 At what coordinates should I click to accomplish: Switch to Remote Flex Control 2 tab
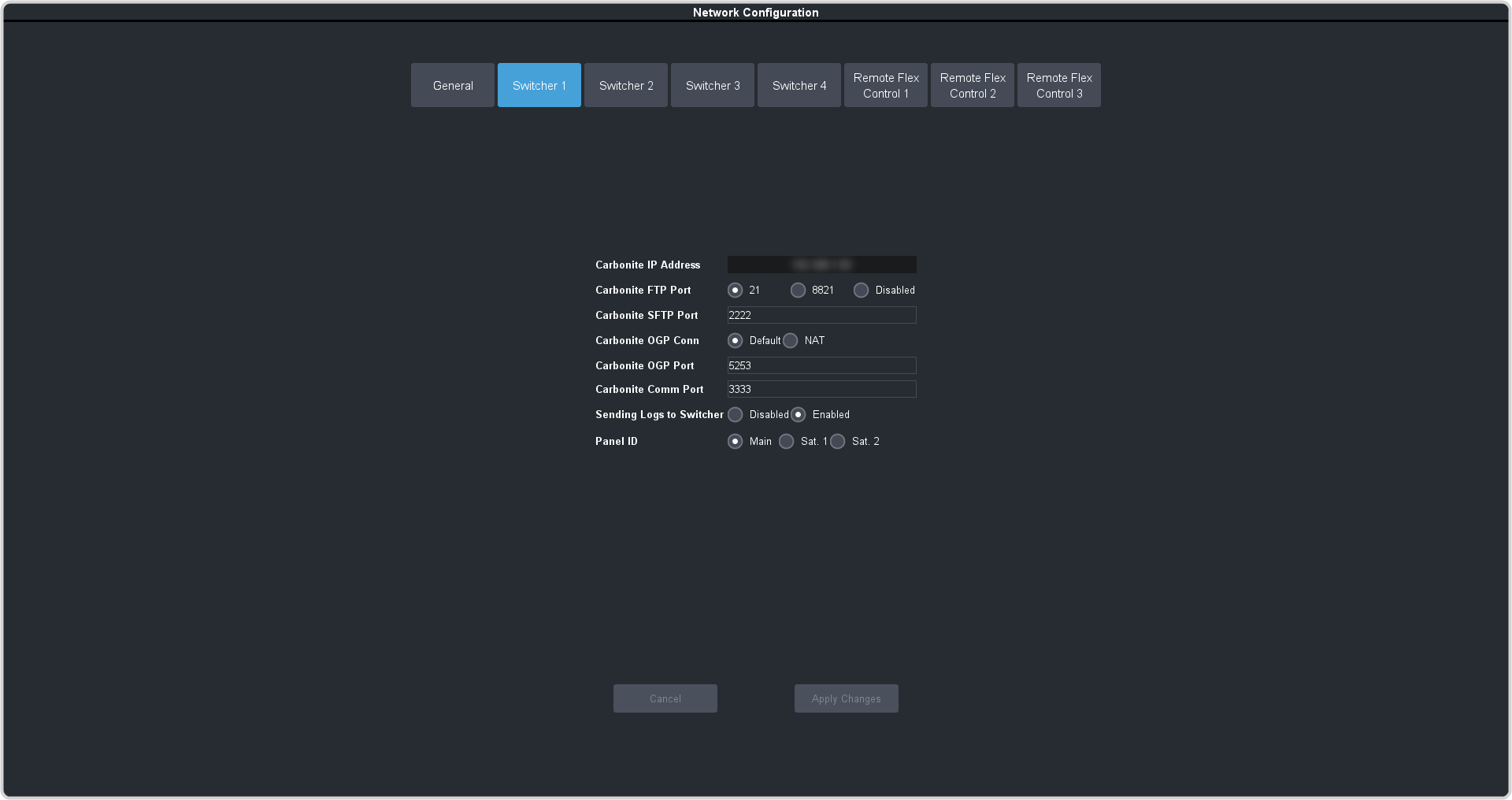(x=973, y=85)
